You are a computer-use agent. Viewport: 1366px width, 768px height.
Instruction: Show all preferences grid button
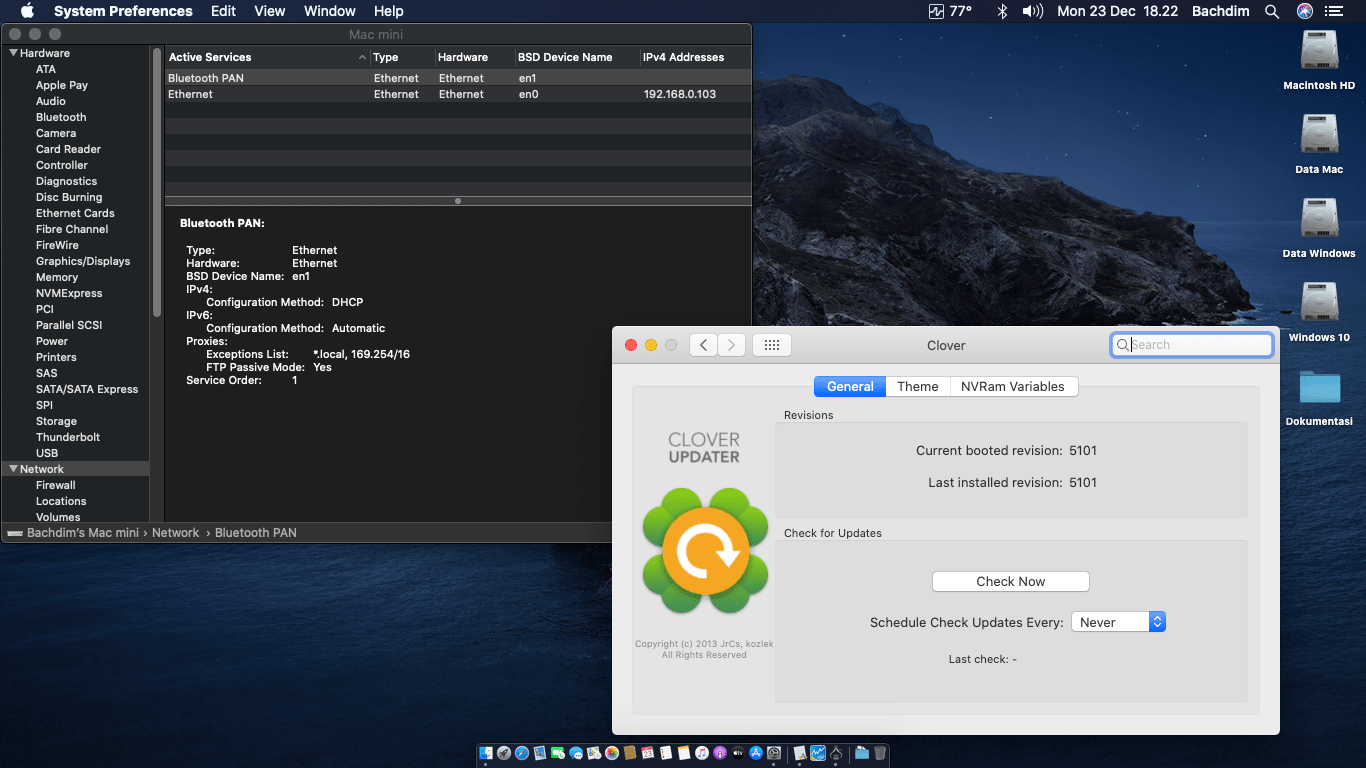[x=772, y=345]
